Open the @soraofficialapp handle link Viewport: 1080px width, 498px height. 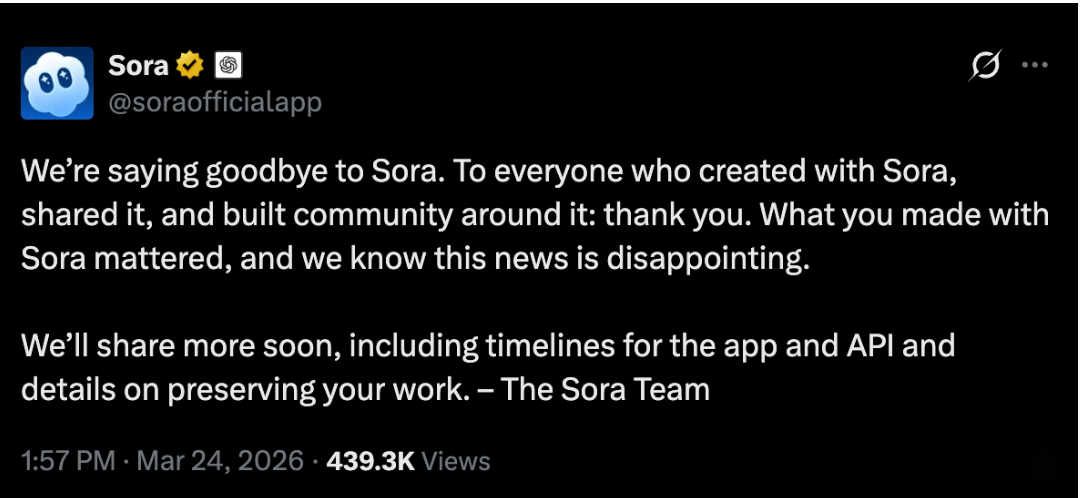tap(214, 102)
